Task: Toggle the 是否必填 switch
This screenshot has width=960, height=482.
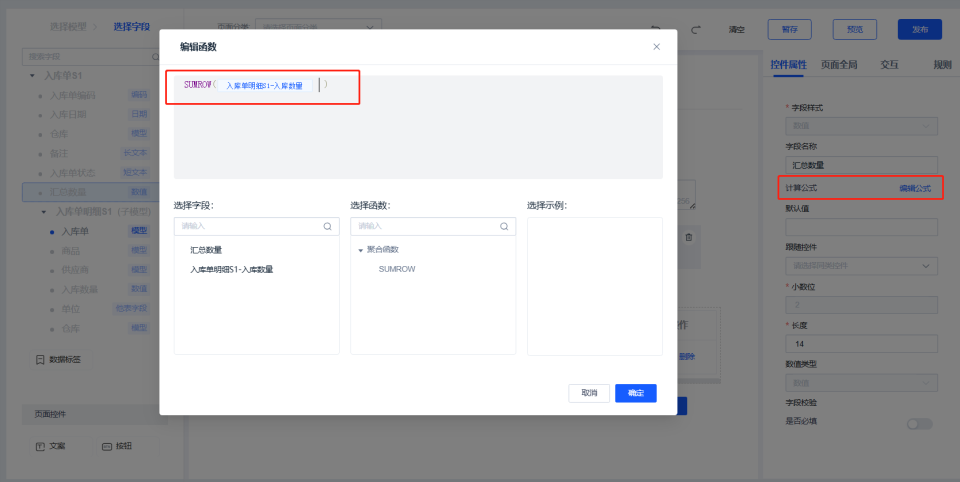Action: [920, 424]
